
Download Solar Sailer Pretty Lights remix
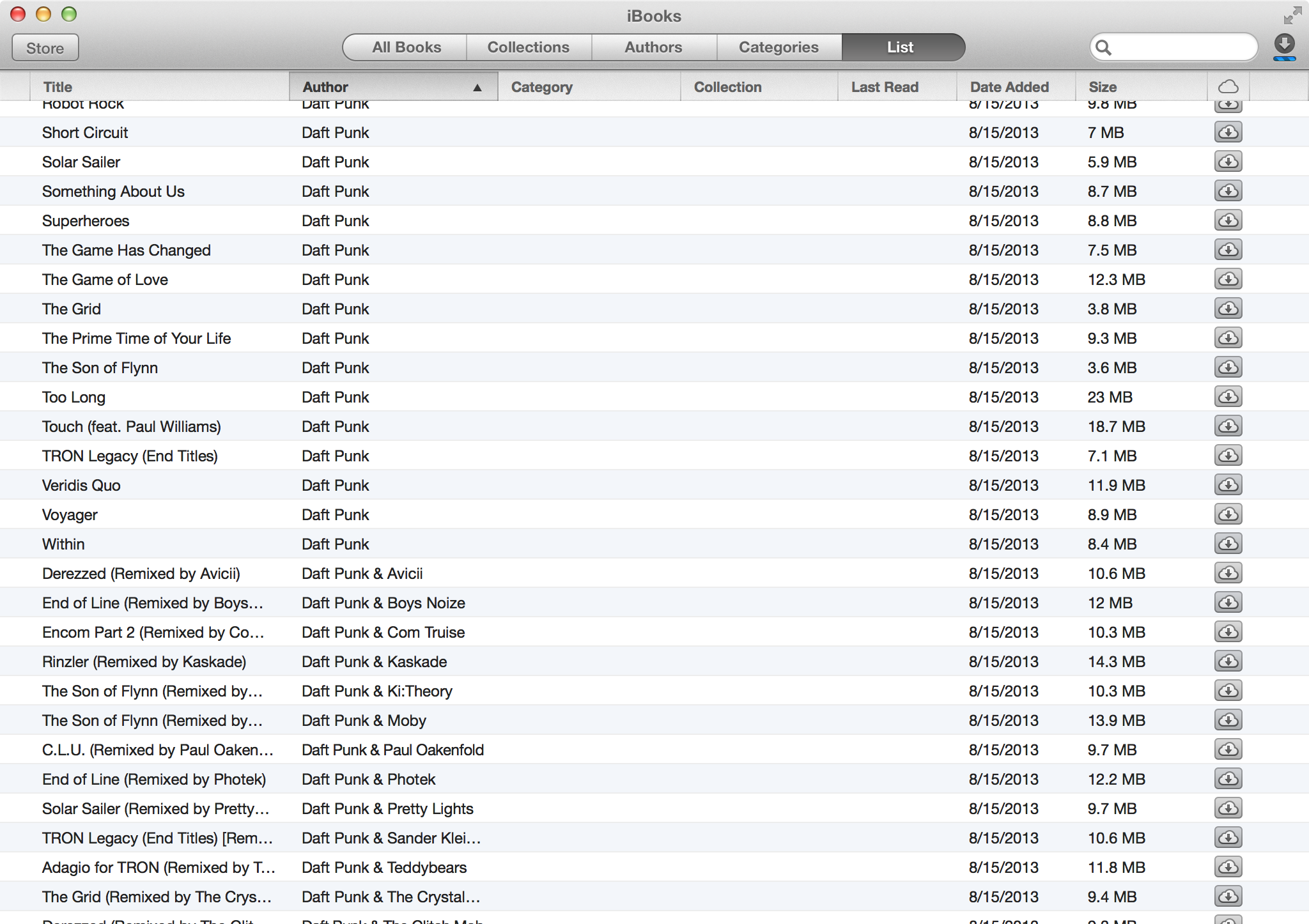click(1228, 808)
